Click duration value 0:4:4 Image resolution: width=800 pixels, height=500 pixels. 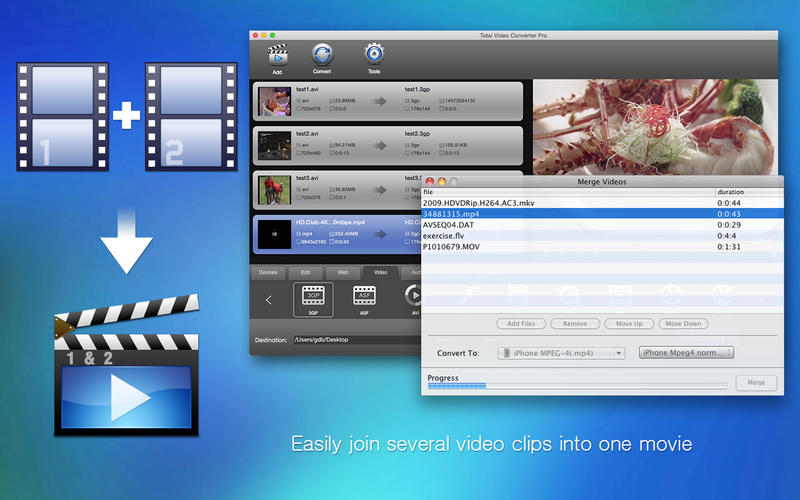point(727,236)
